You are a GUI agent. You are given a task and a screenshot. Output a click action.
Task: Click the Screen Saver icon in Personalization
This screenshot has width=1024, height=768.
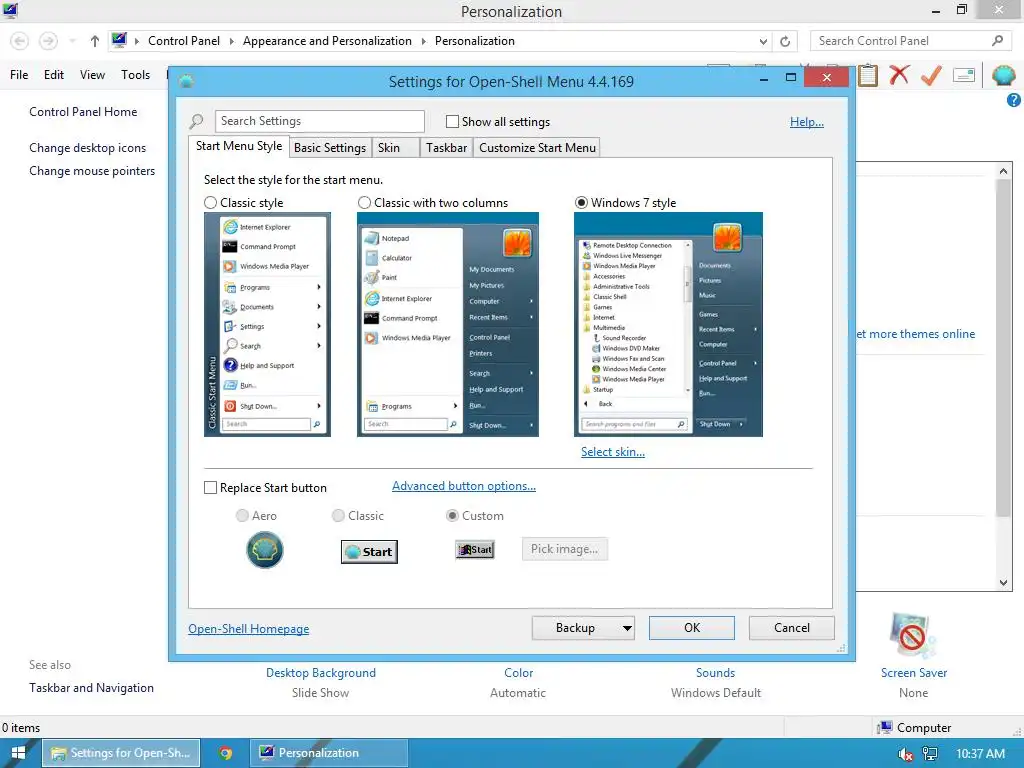point(912,635)
